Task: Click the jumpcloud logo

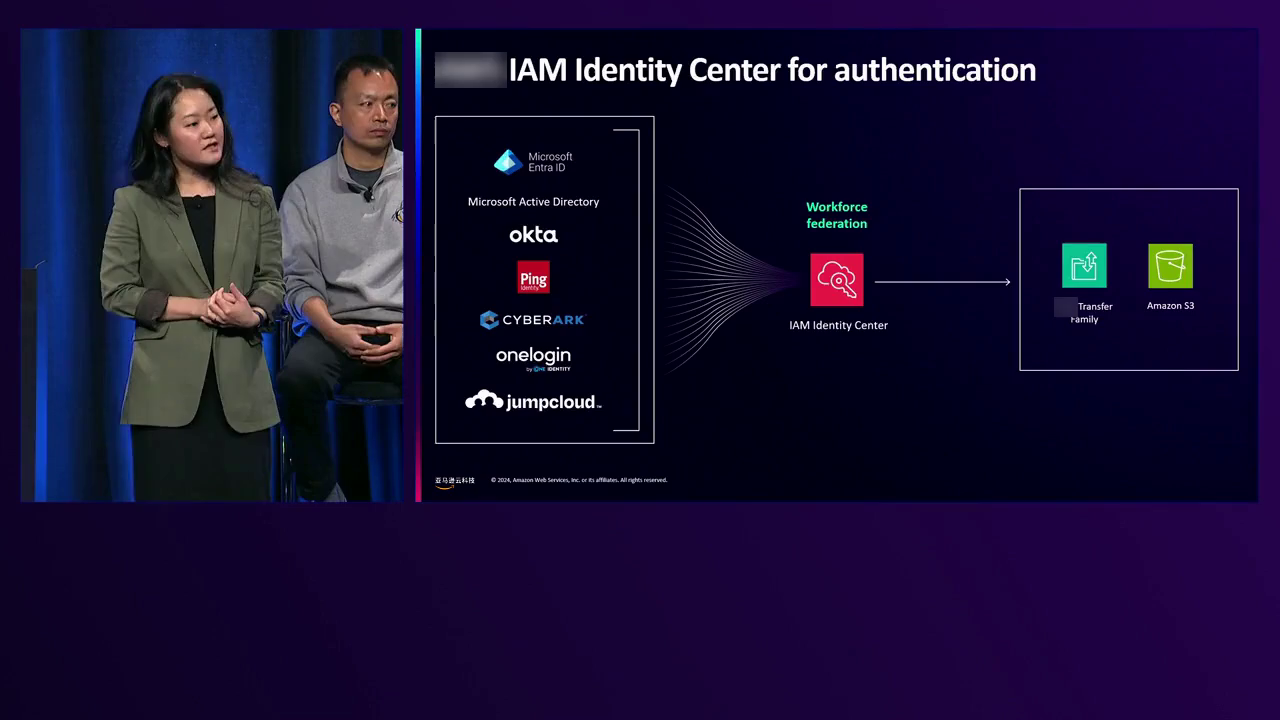Action: (533, 401)
